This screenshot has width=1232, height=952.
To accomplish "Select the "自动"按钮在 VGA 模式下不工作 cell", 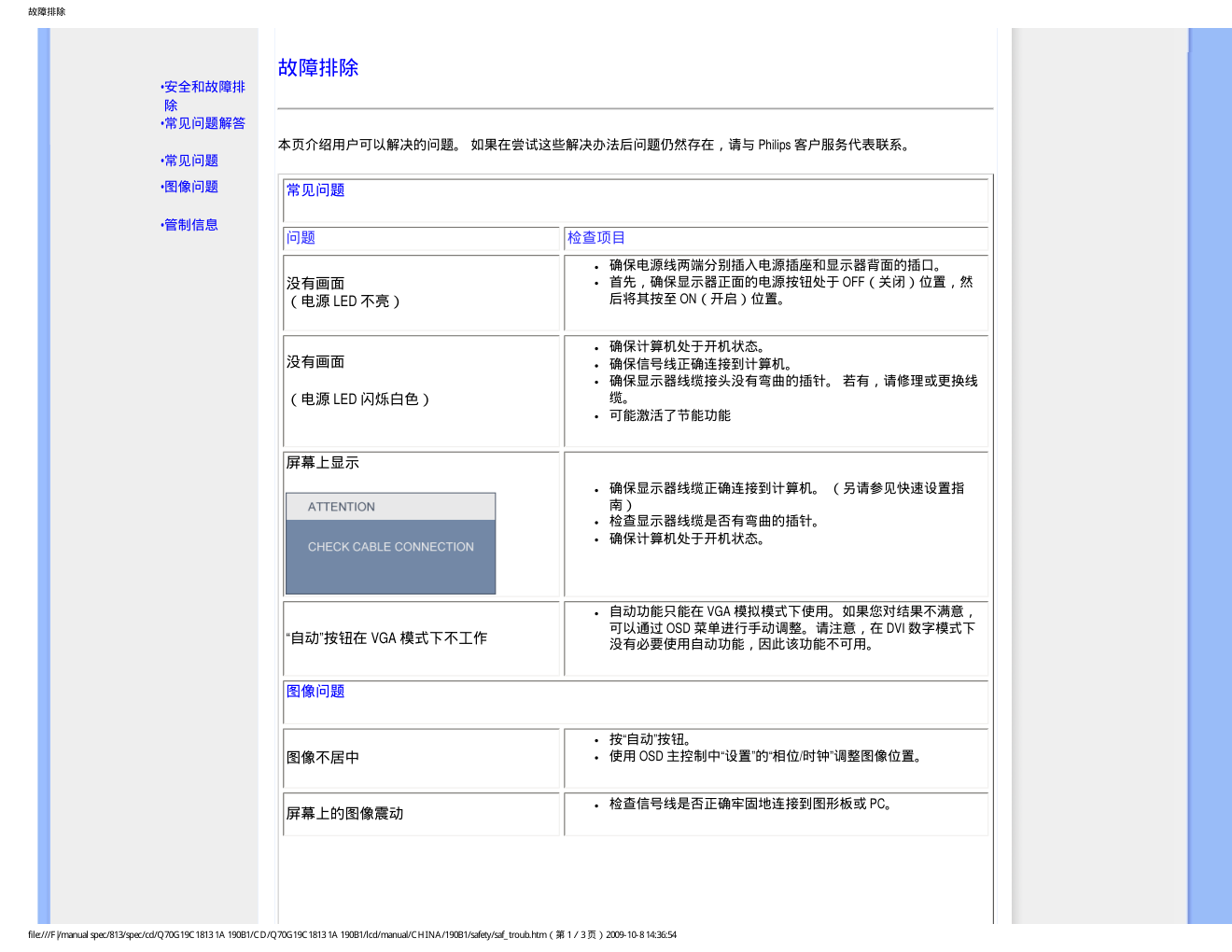I will [386, 638].
